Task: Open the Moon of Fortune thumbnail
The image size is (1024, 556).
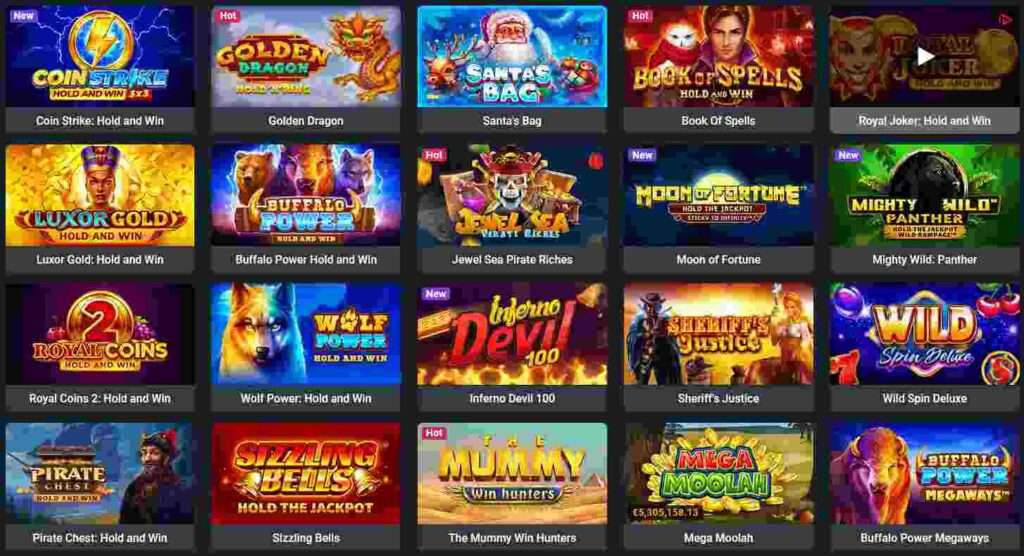Action: [x=718, y=195]
